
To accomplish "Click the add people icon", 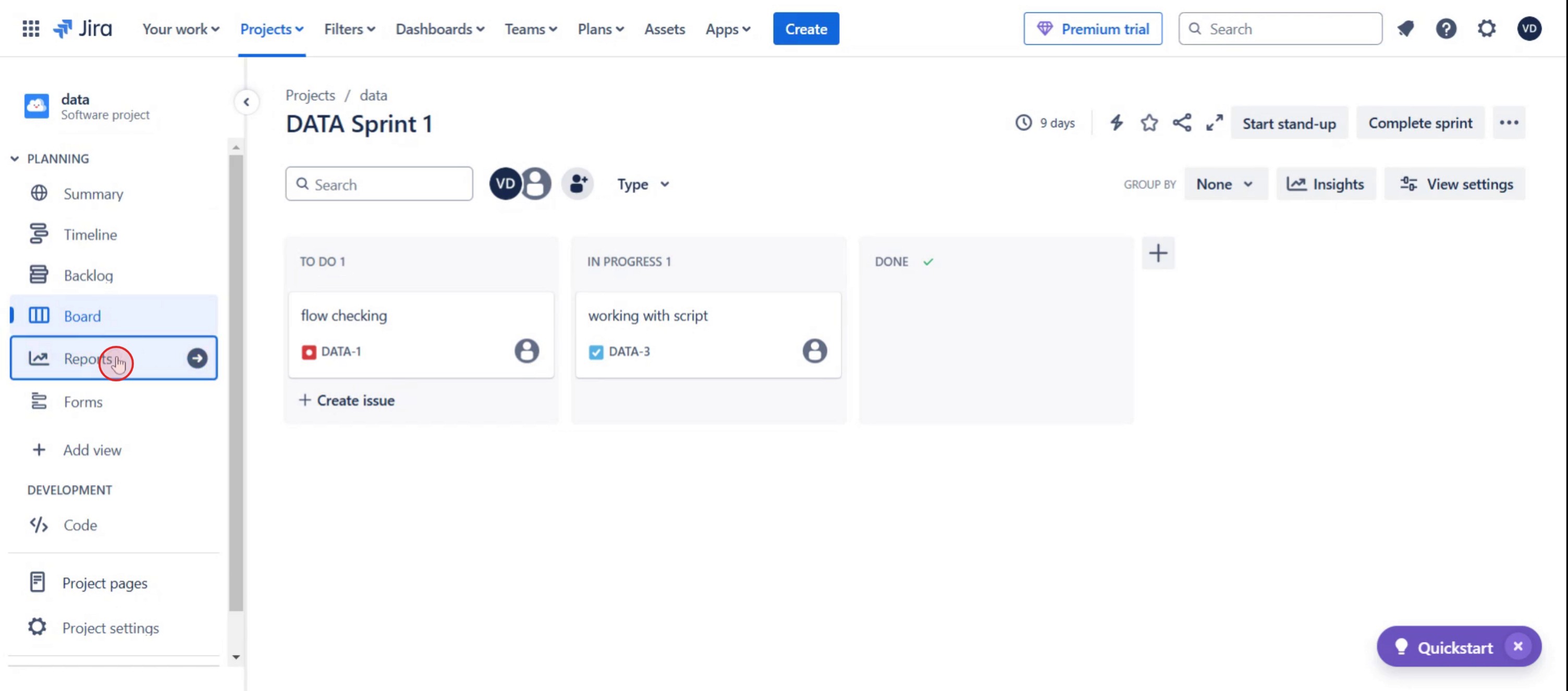I will pyautogui.click(x=578, y=184).
